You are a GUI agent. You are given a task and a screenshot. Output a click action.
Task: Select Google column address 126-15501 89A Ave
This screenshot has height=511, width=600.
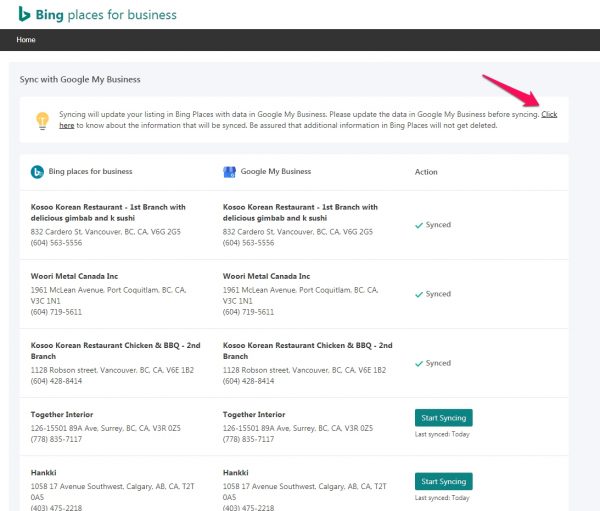point(298,428)
